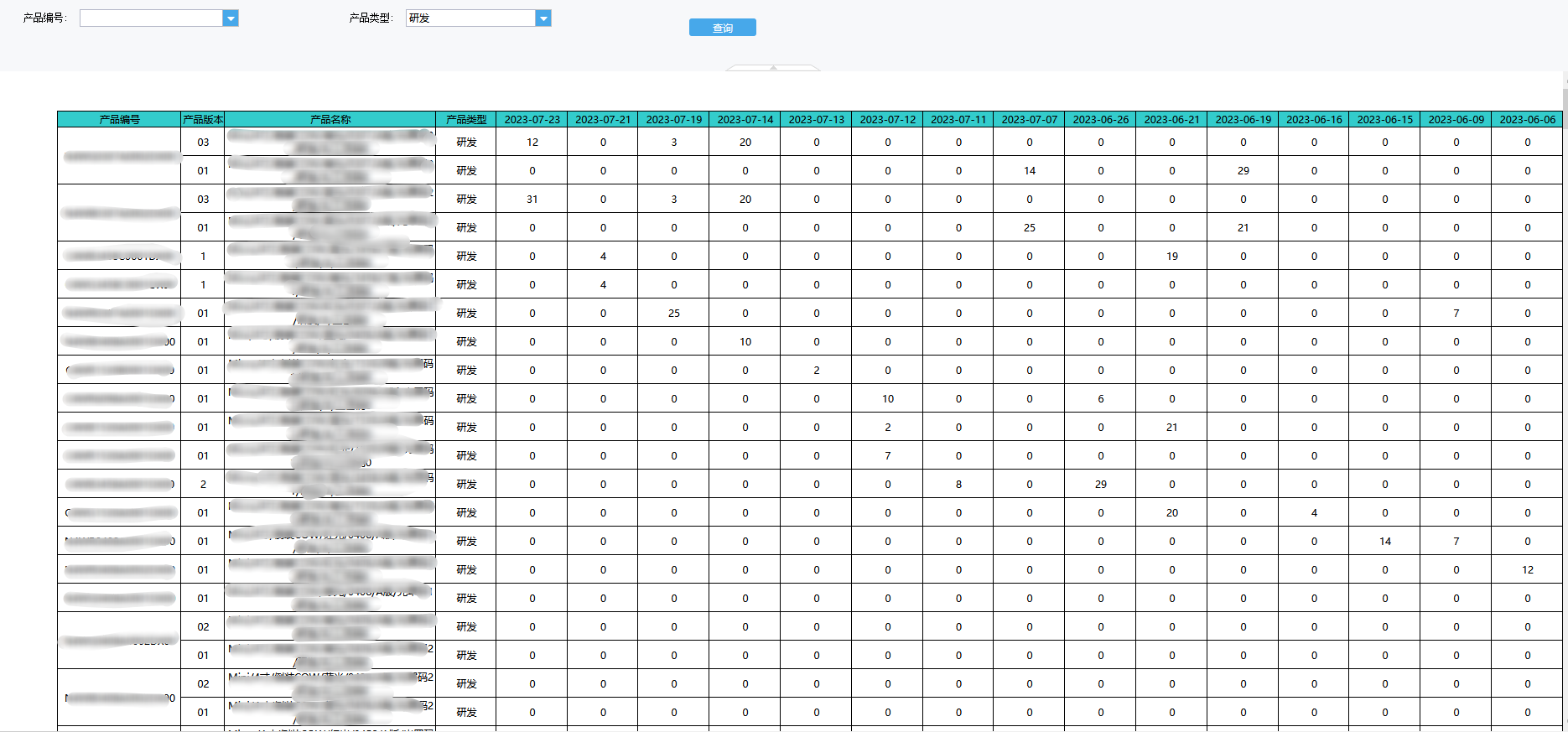Collapse the filter panel with the triangle handle
This screenshot has width=1568, height=732.
(773, 67)
